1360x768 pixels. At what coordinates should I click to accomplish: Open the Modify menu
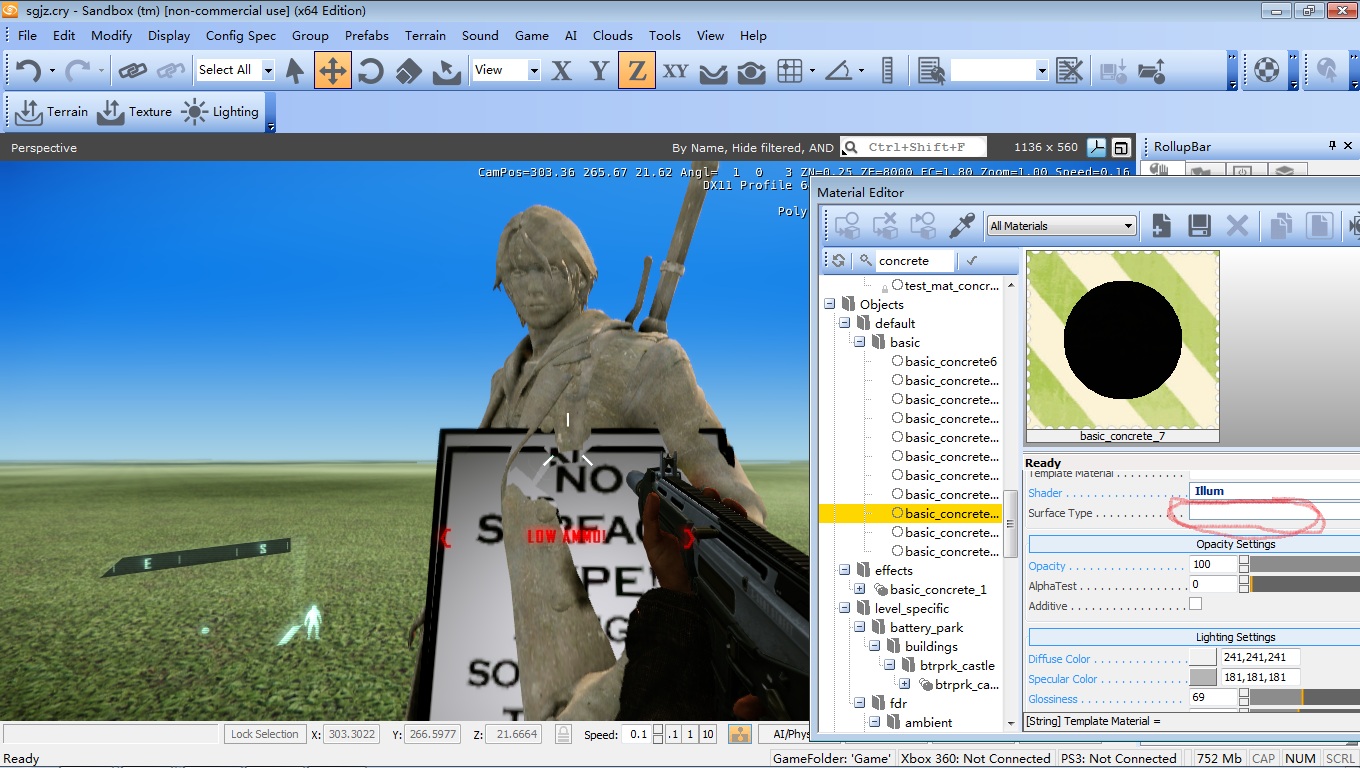(111, 35)
